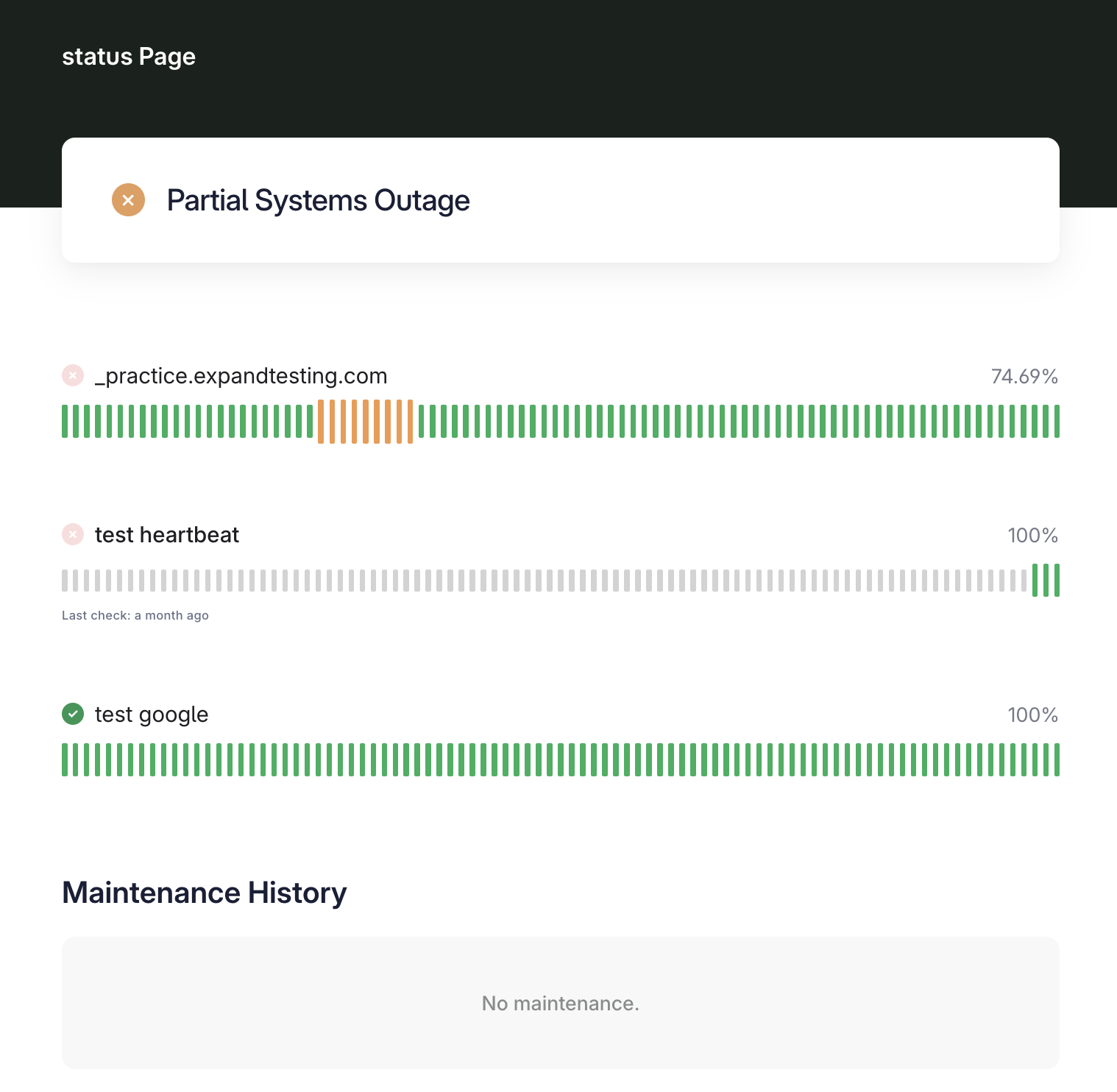Click the first gray bar of test heartbeat
1117x1092 pixels.
tap(65, 581)
